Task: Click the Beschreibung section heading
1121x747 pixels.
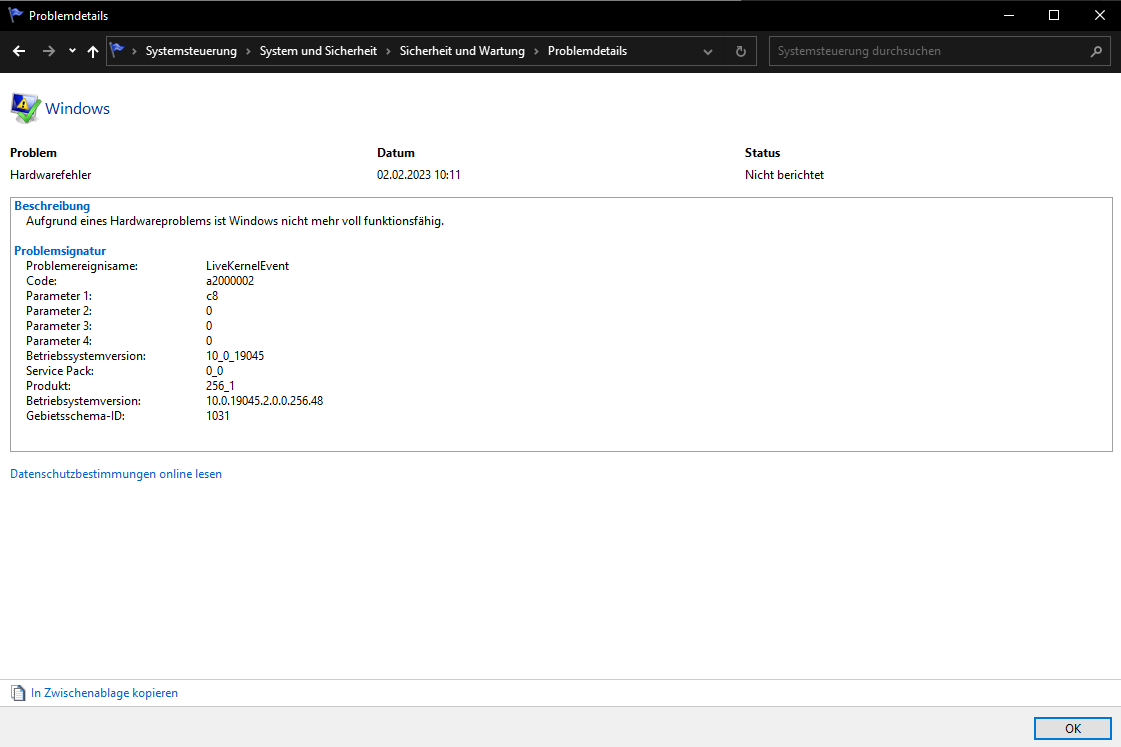Action: click(x=52, y=206)
